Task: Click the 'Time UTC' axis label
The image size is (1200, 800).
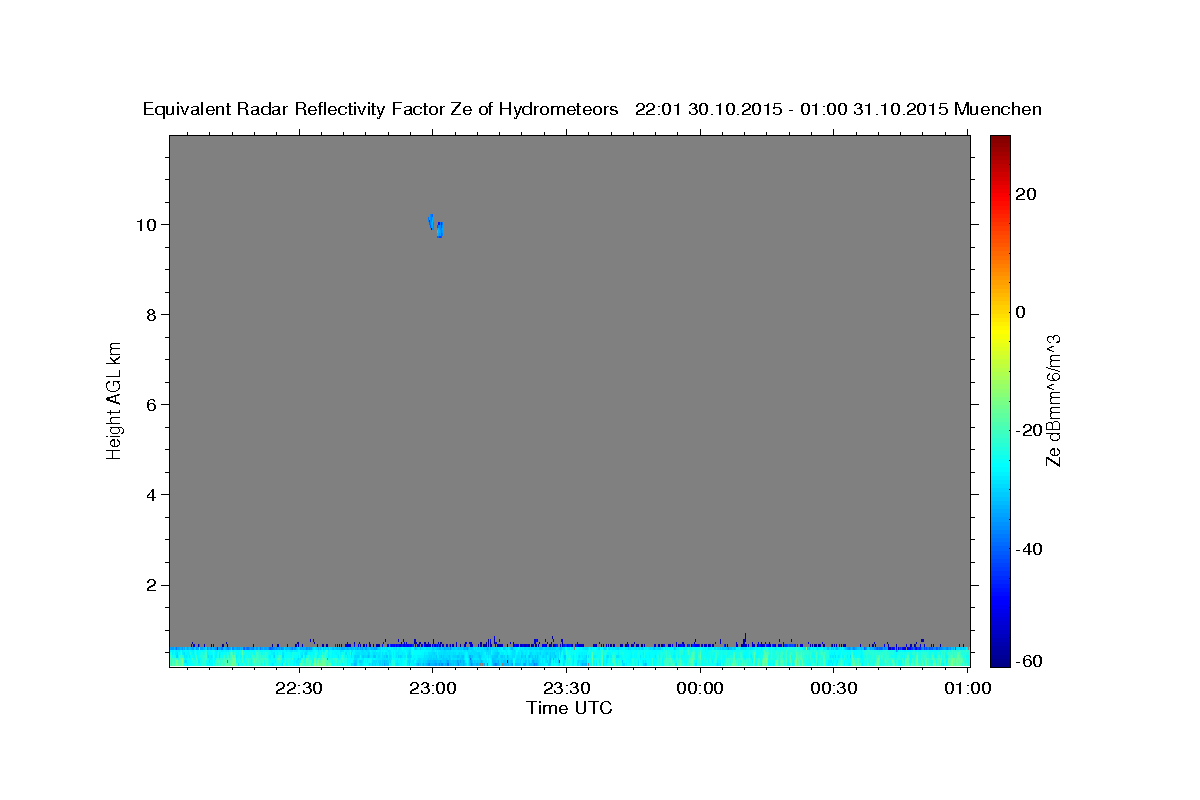Action: click(569, 708)
